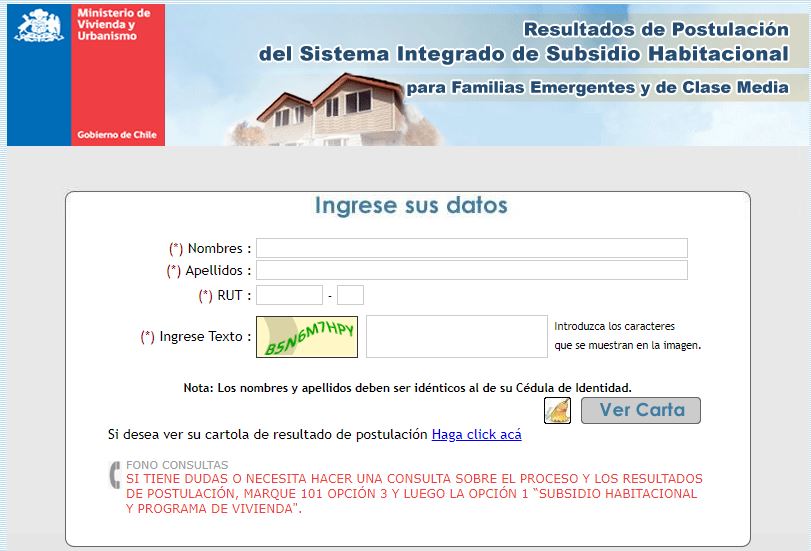Screen dimensions: 811x551
Task: Click the broom clear-form icon
Action: tap(557, 410)
